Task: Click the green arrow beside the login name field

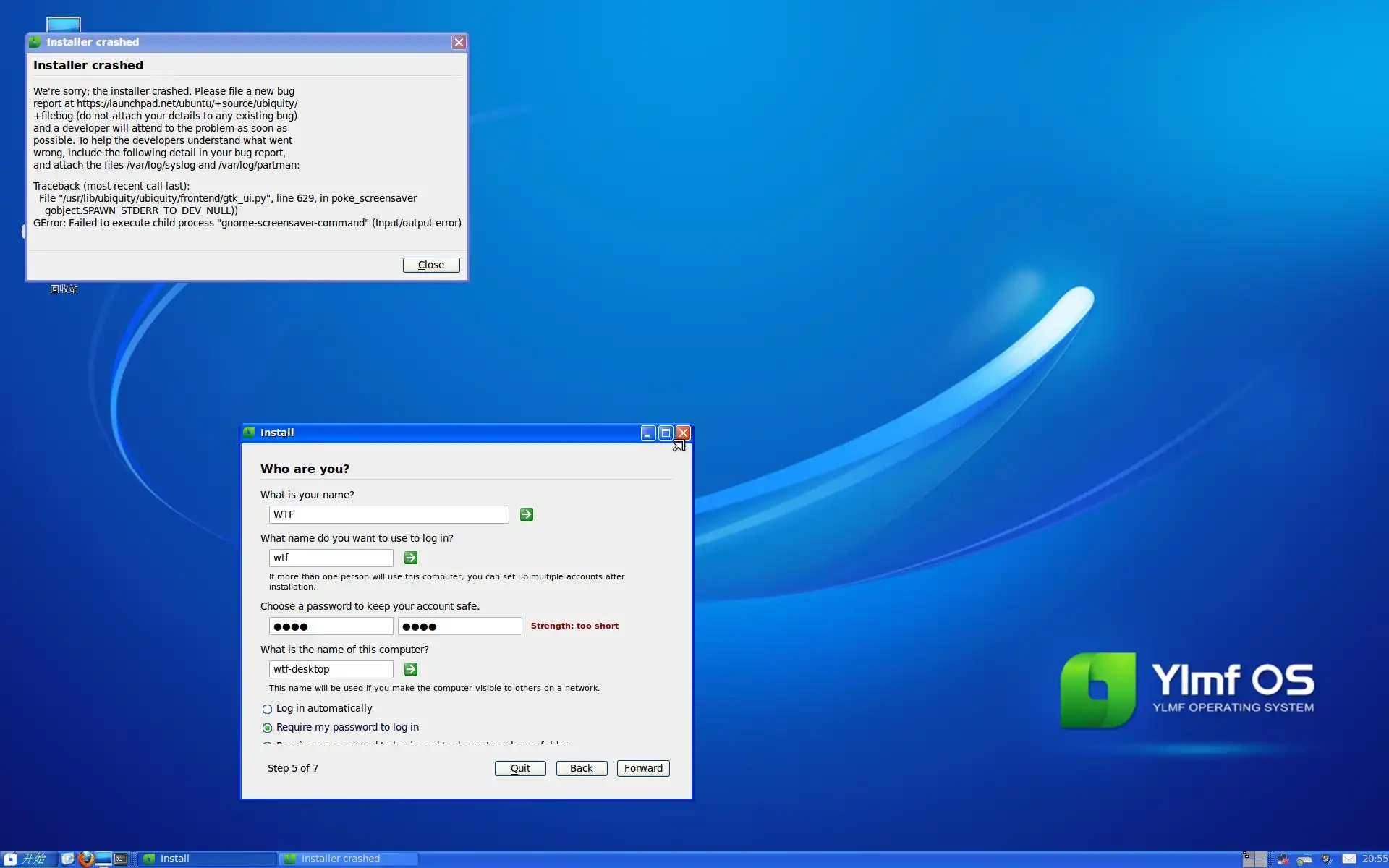Action: click(411, 558)
